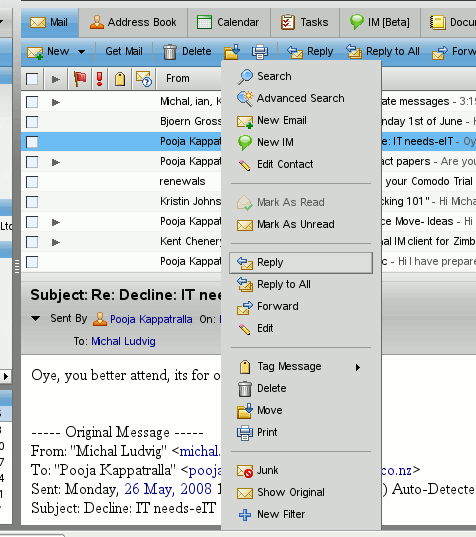Select Mark As Unread menu entry
Image resolution: width=476 pixels, height=537 pixels.
coord(296,224)
